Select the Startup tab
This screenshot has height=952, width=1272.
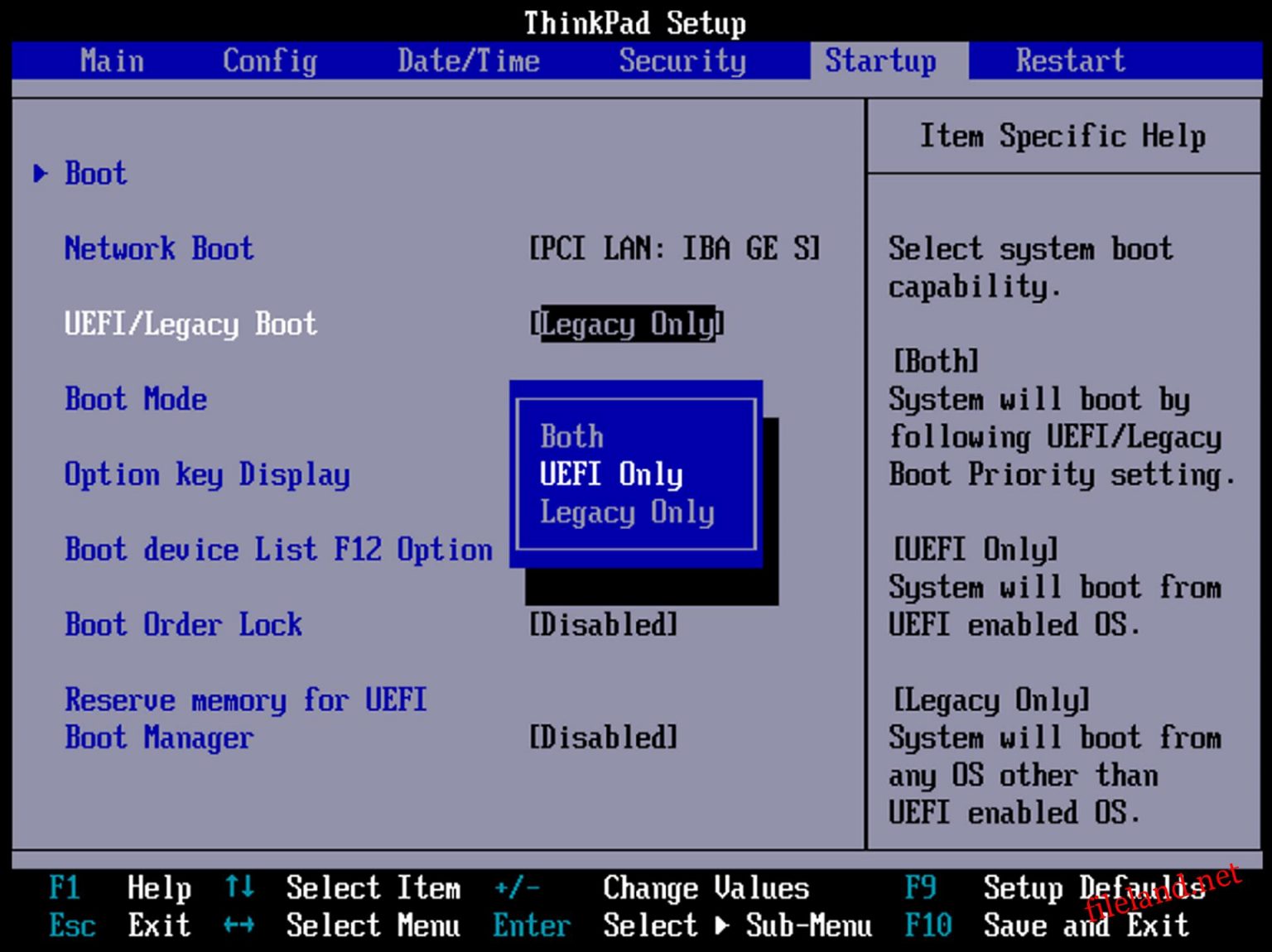pos(880,60)
